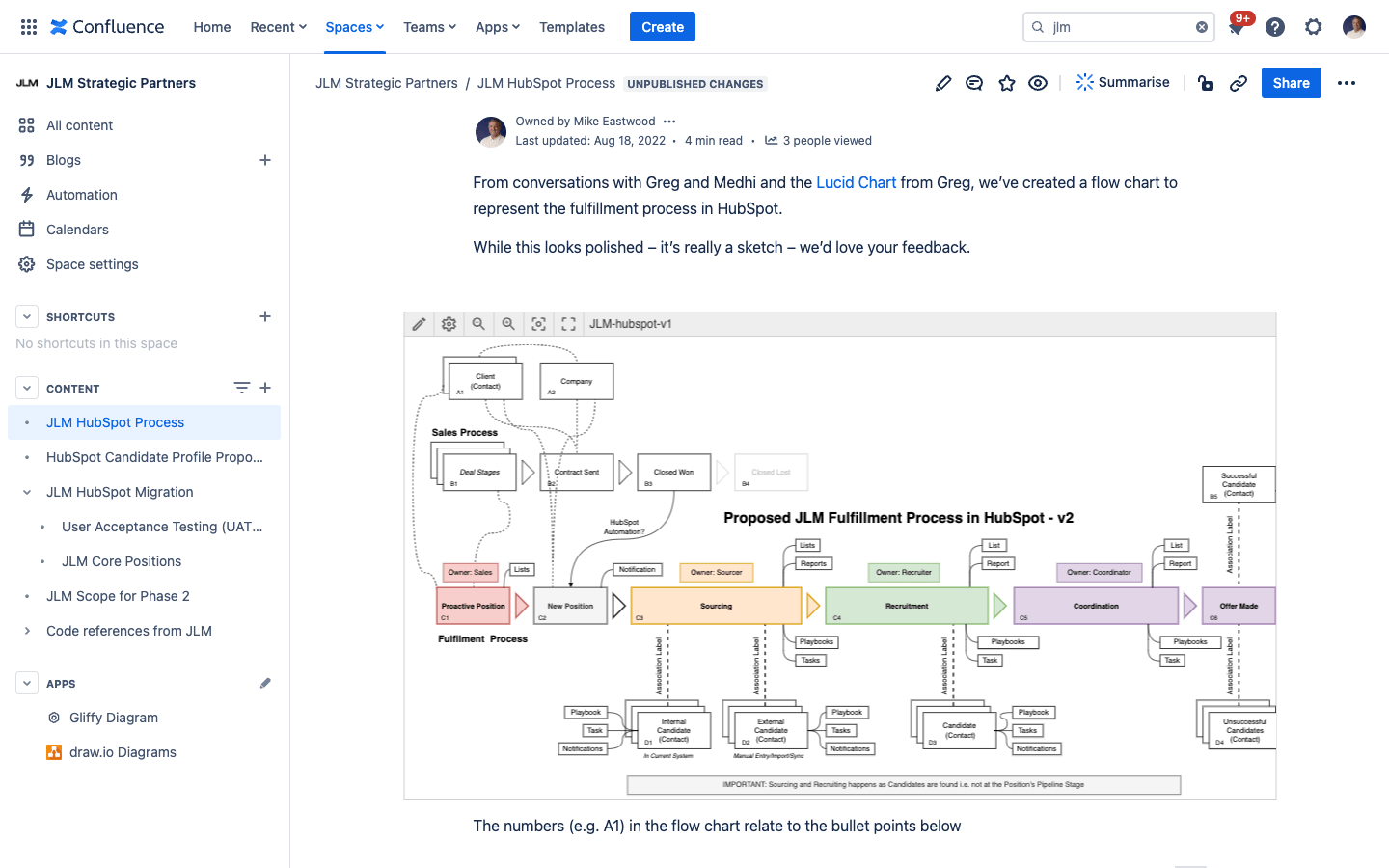Open All content in sidebar

click(145, 125)
